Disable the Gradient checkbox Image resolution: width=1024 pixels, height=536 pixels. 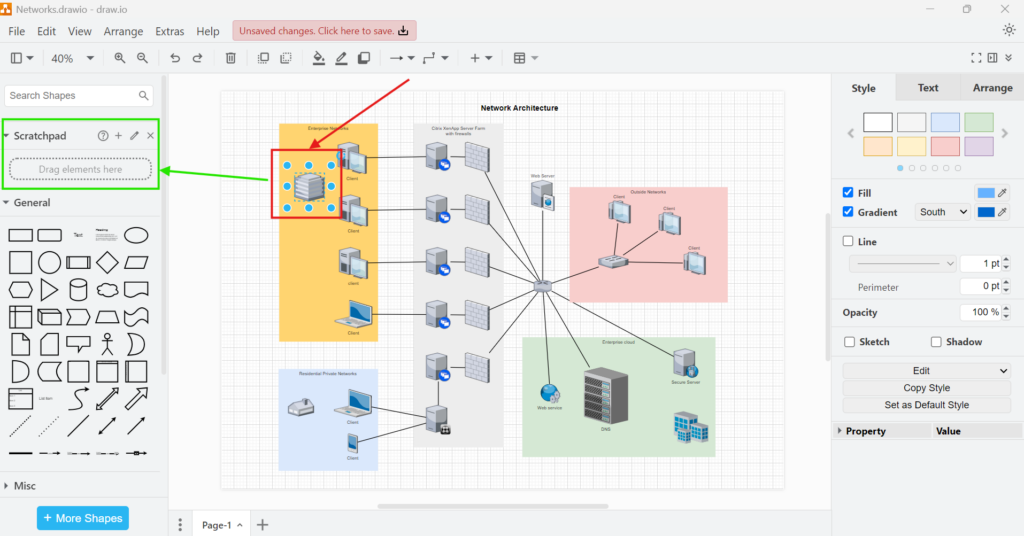[849, 212]
